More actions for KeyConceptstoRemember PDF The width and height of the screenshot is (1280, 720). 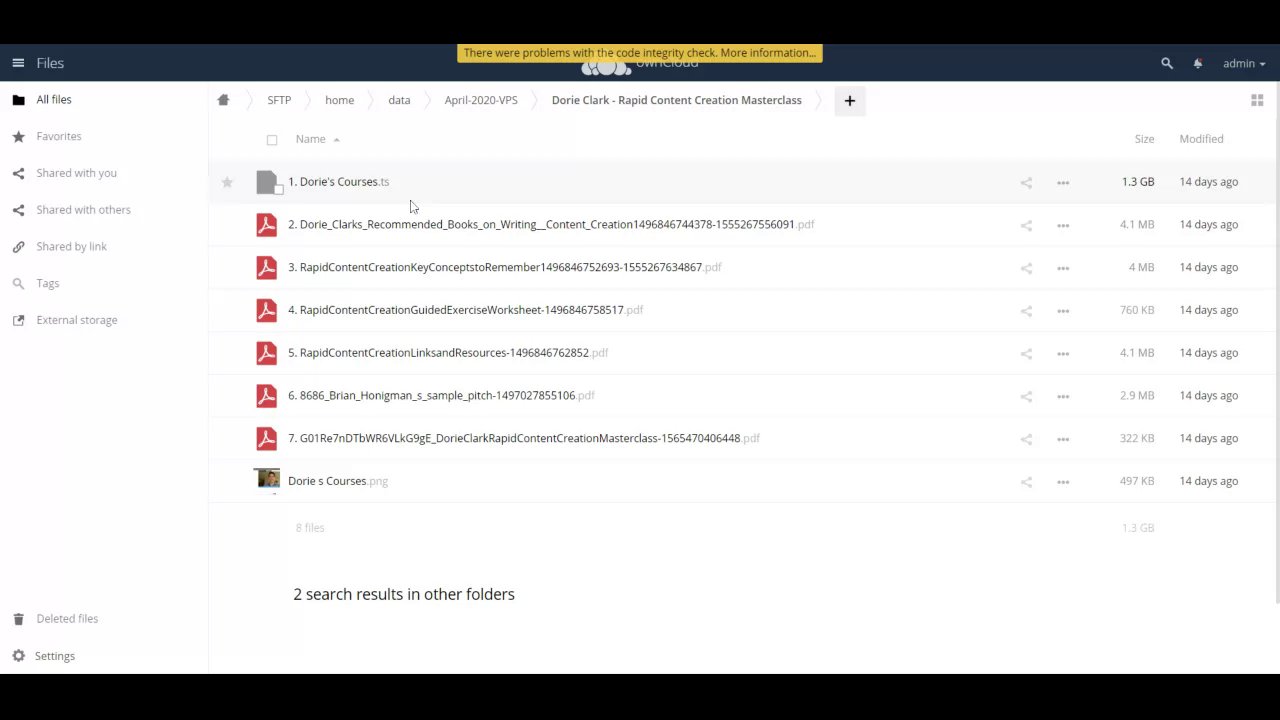tap(1063, 269)
